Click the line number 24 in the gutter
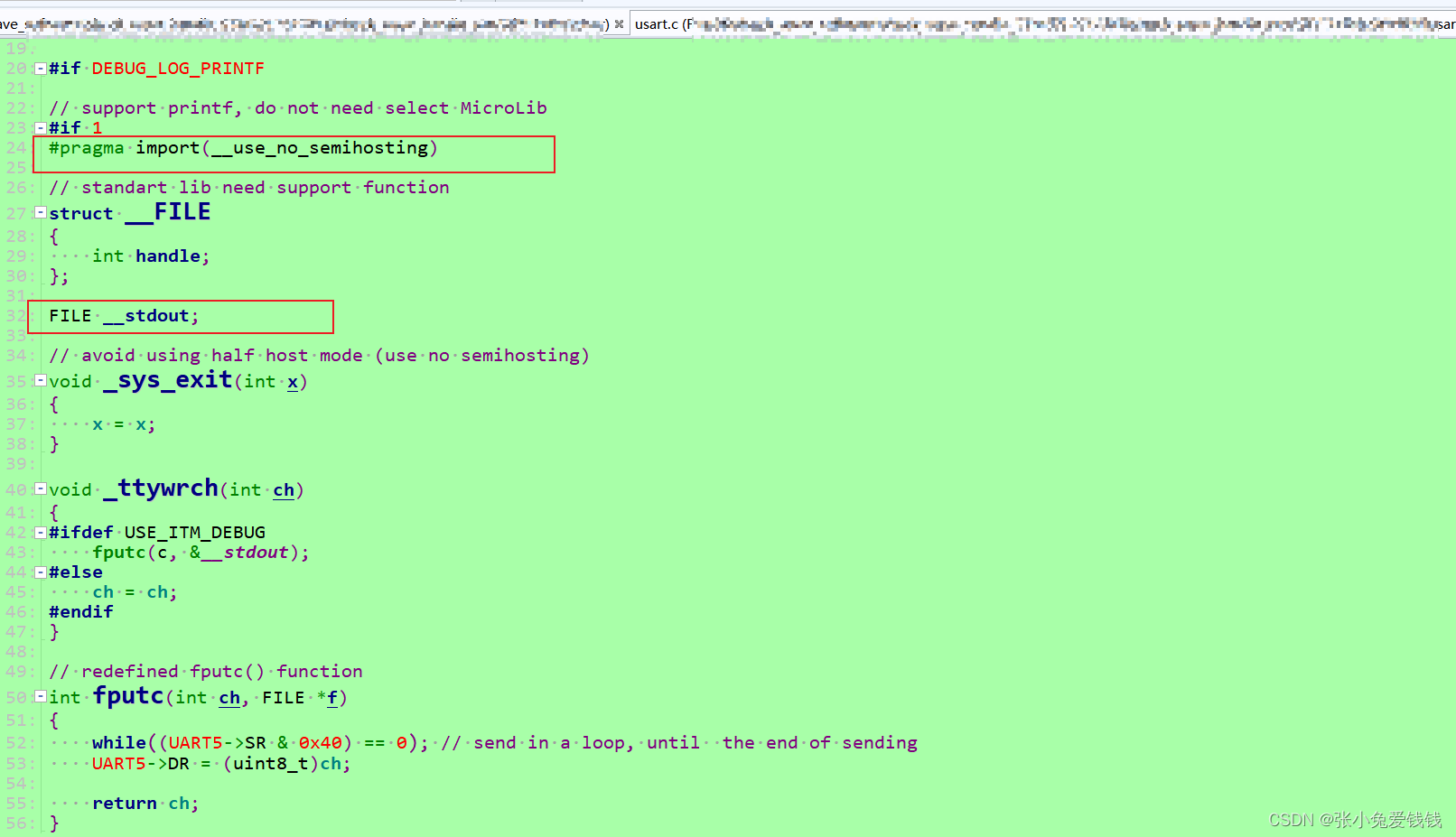 [x=16, y=148]
